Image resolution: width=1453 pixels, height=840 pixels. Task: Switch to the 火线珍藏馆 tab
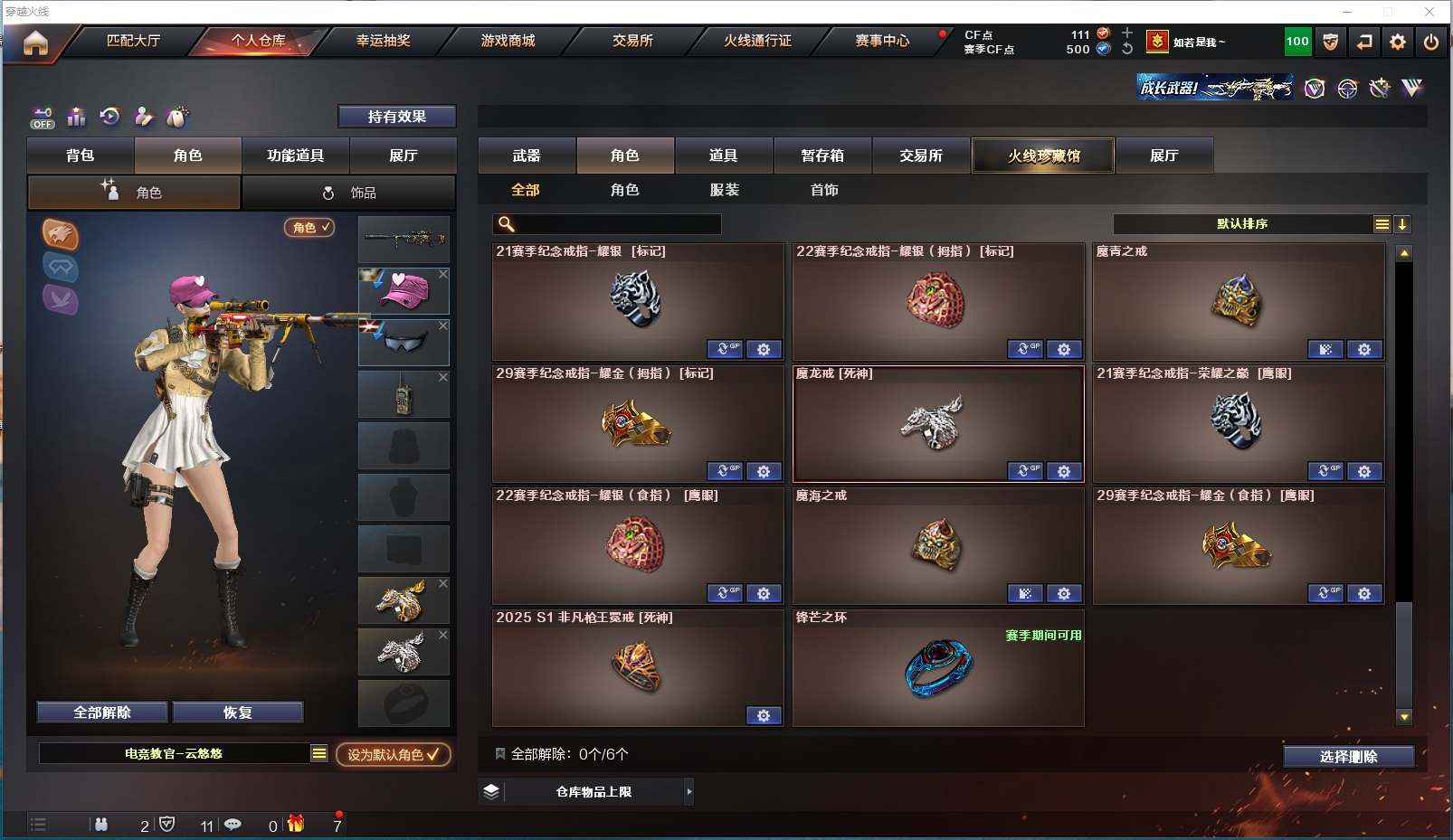(x=1043, y=156)
